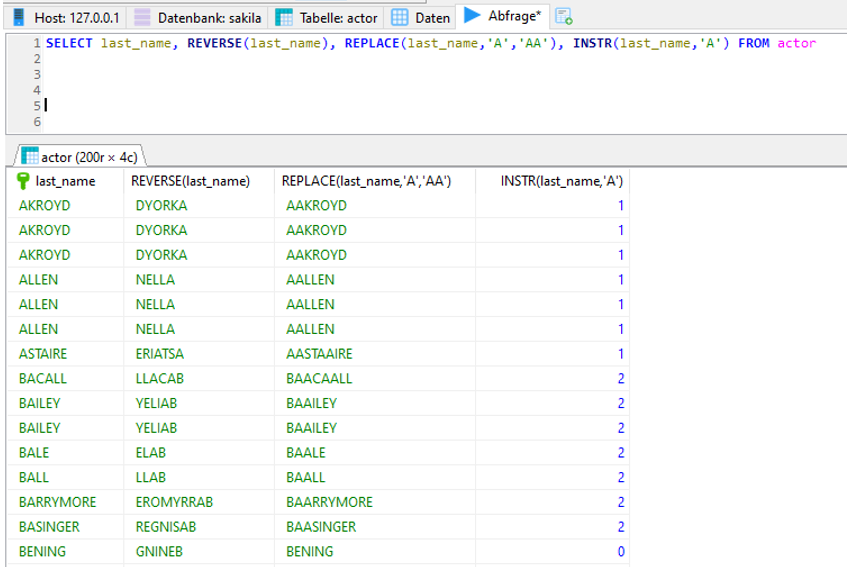Select the EROMYRRAB cell
Screen dimensions: 847x567
pyautogui.click(x=174, y=502)
